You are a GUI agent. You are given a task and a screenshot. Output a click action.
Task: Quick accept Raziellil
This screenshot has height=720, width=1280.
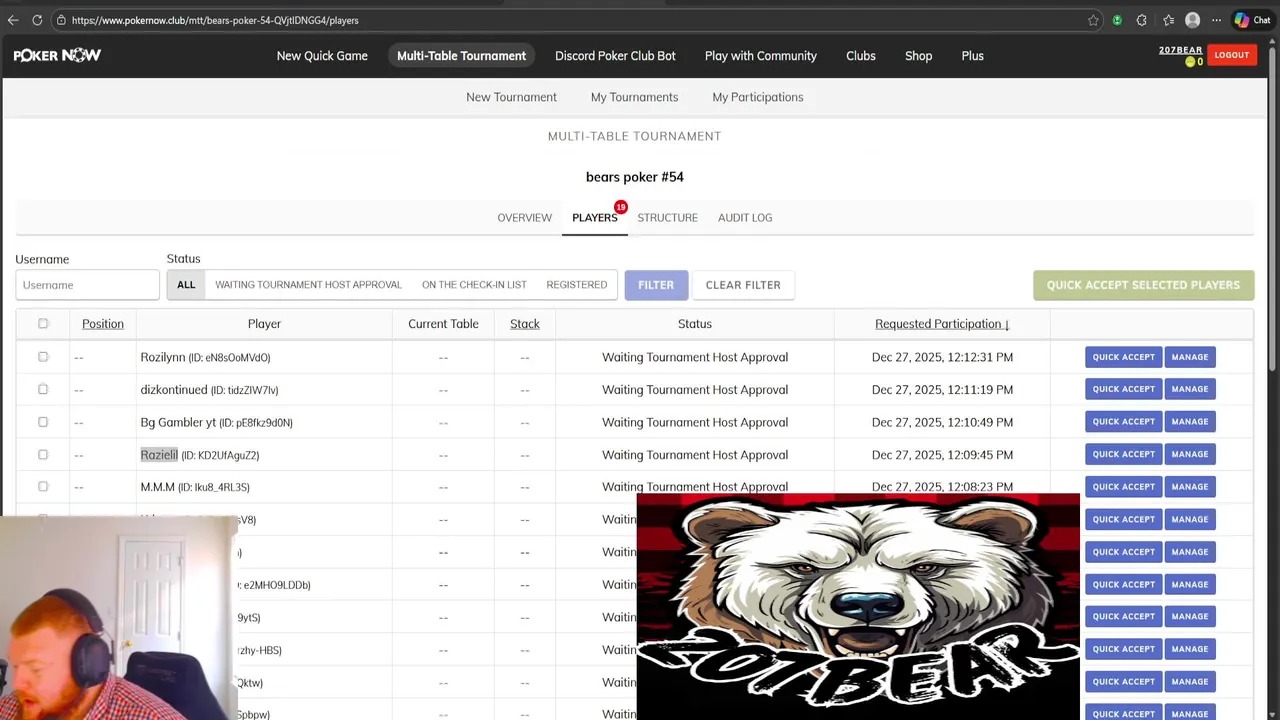[x=1123, y=454]
